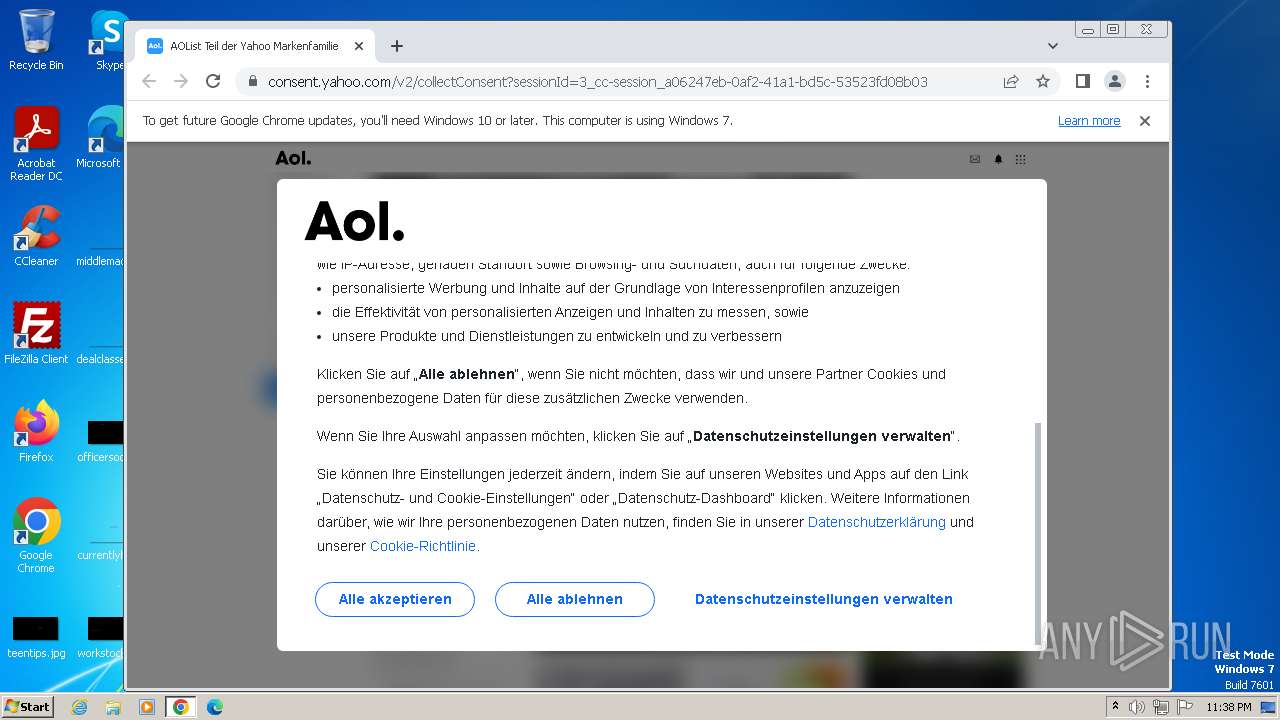
Task: Open Google Chrome desktop shortcut
Action: coord(36,536)
